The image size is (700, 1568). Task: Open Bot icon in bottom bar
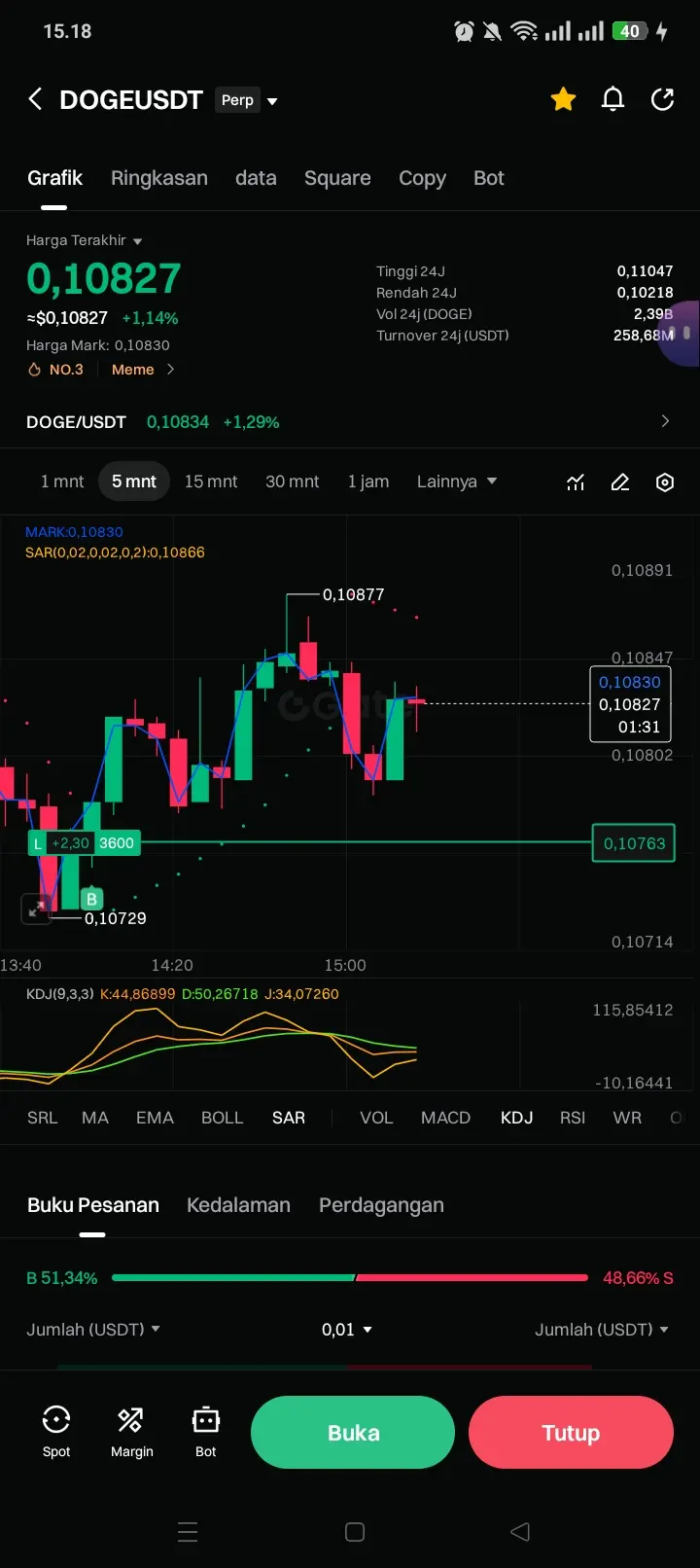(x=206, y=1432)
